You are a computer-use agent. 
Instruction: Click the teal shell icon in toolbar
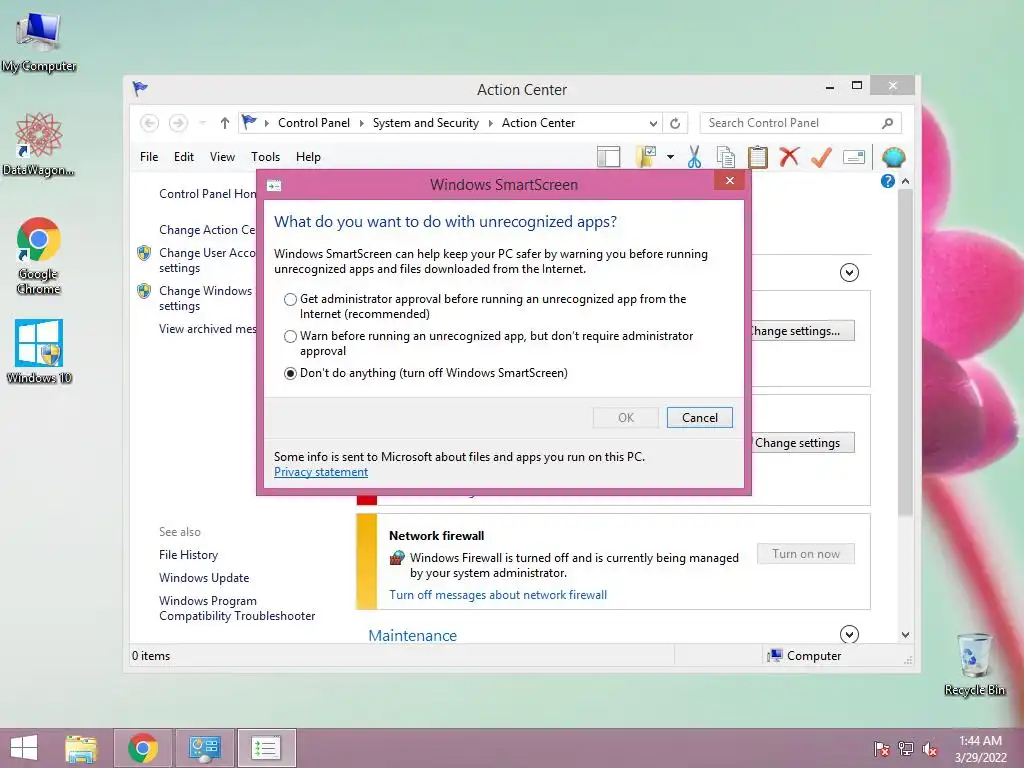(893, 157)
